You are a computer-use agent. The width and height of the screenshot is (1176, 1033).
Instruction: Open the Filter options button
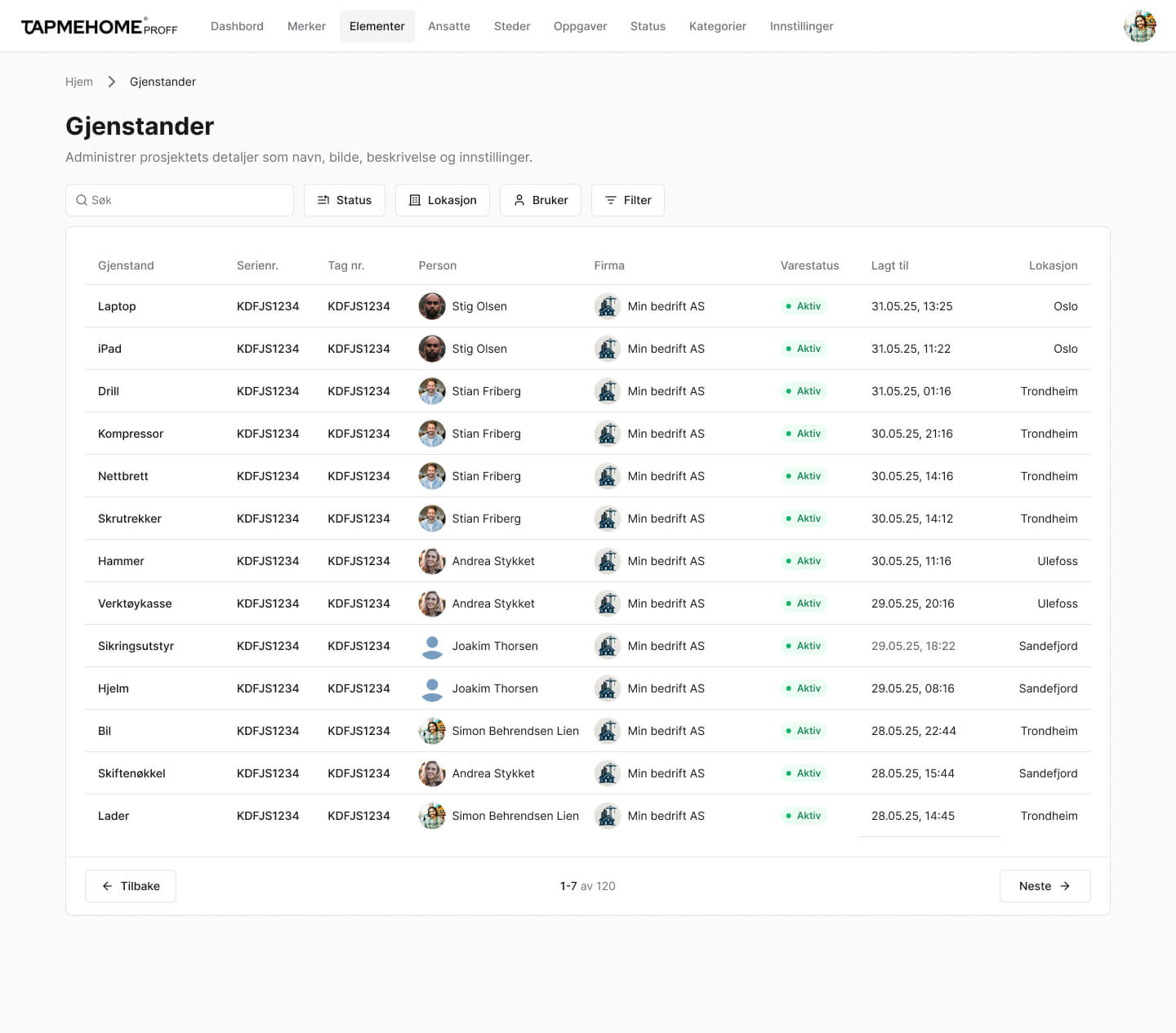click(x=627, y=200)
